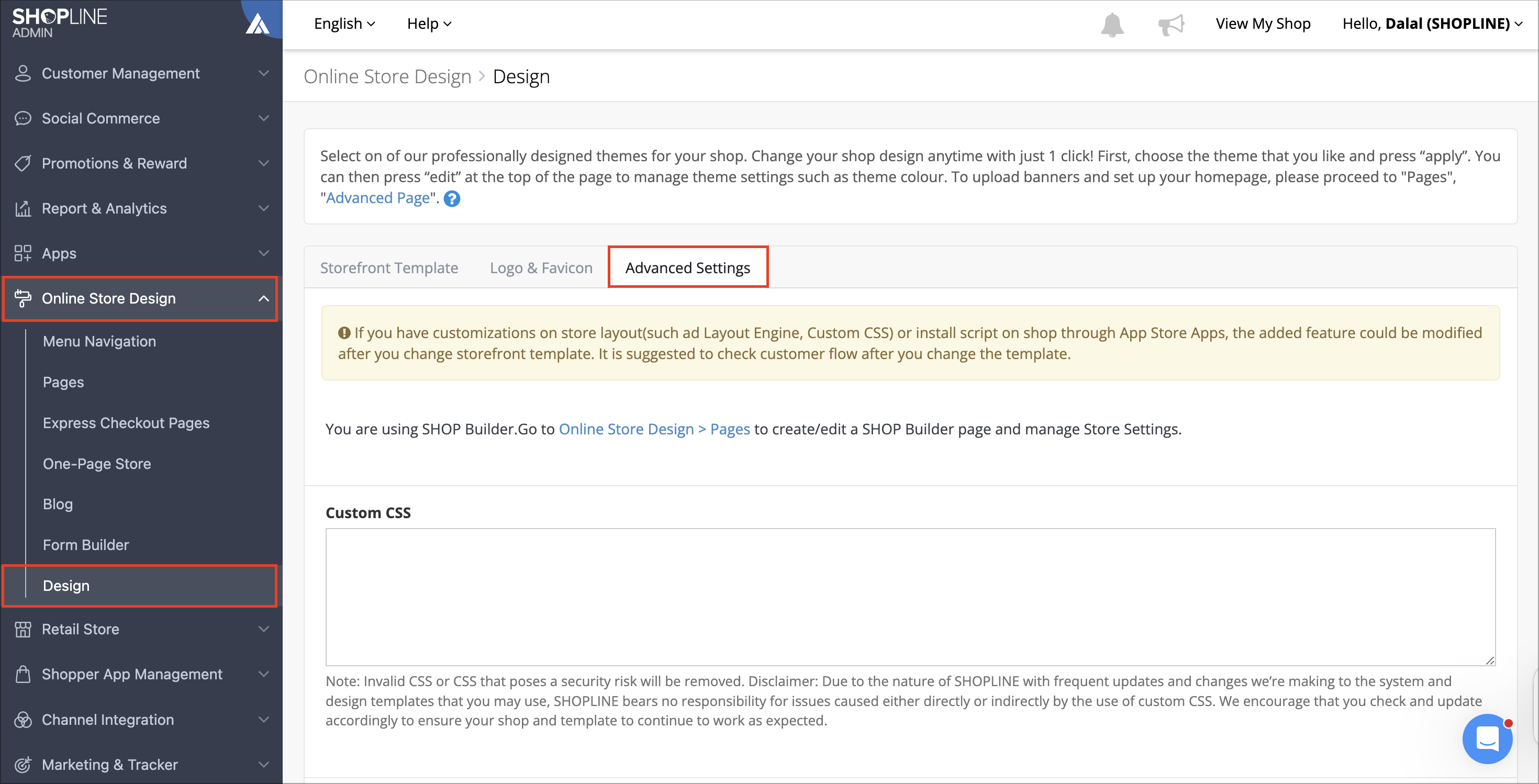Click the Online Store Design paint roller icon
The height and width of the screenshot is (784, 1539).
pos(23,298)
